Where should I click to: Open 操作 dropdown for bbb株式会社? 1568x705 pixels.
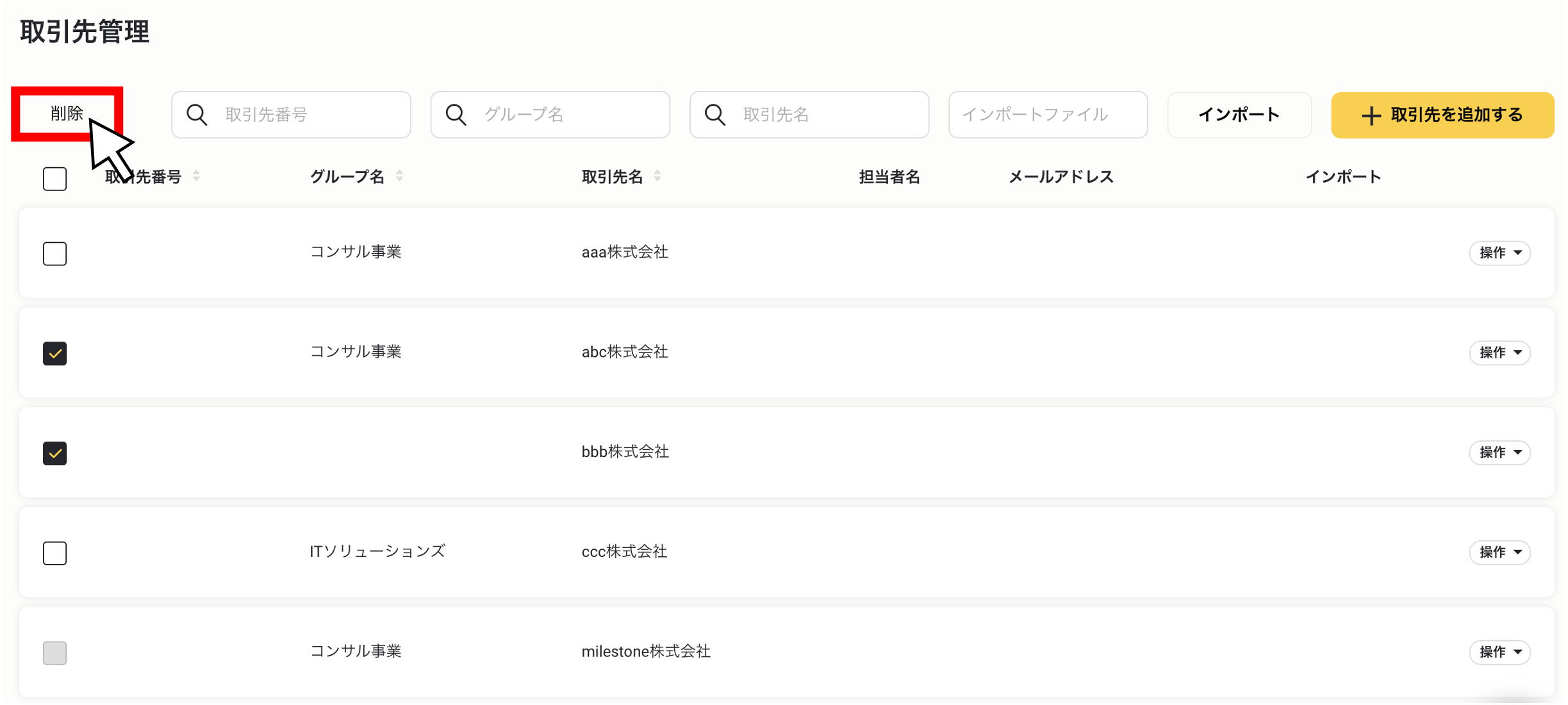1499,452
